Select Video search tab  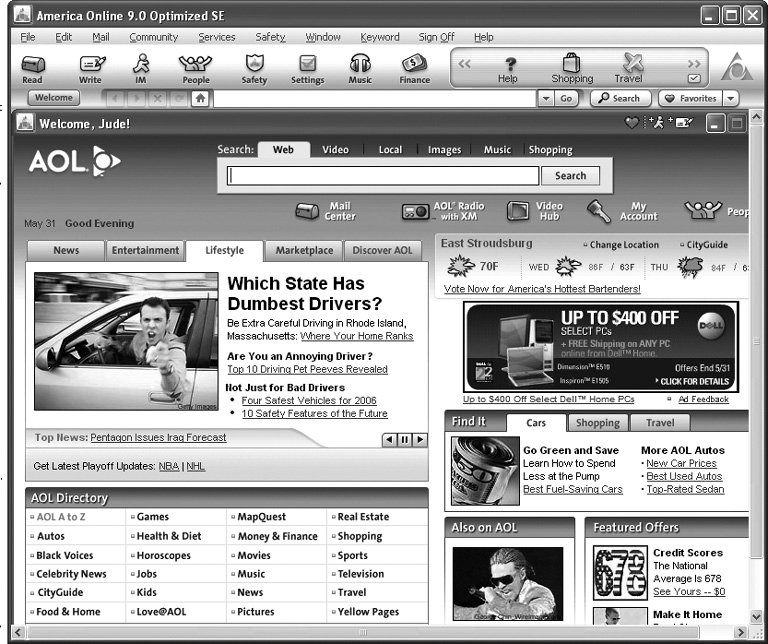(x=336, y=150)
